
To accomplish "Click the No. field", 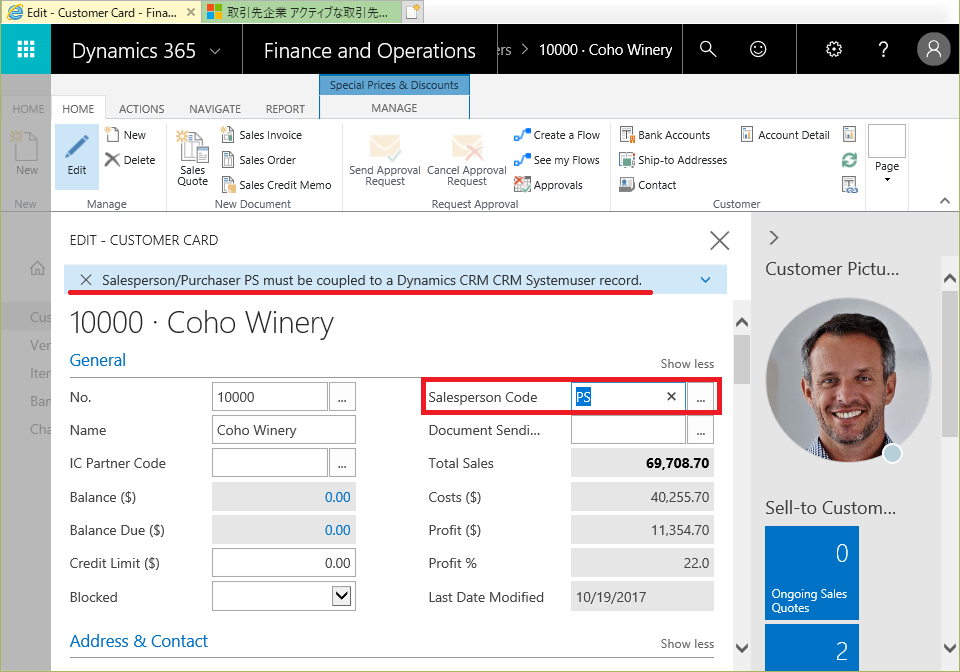I will point(270,397).
